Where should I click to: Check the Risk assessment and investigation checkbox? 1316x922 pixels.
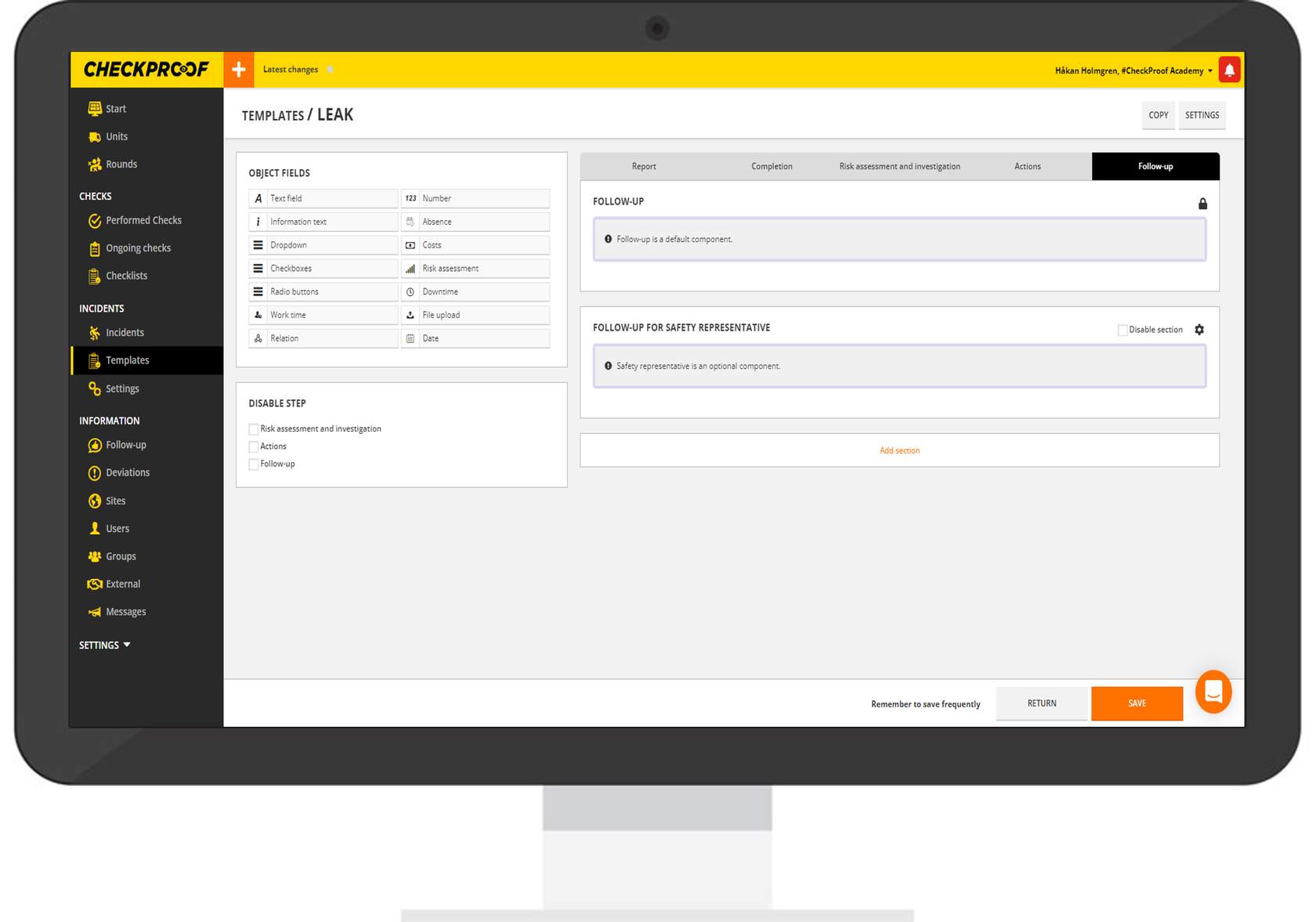[x=254, y=429]
